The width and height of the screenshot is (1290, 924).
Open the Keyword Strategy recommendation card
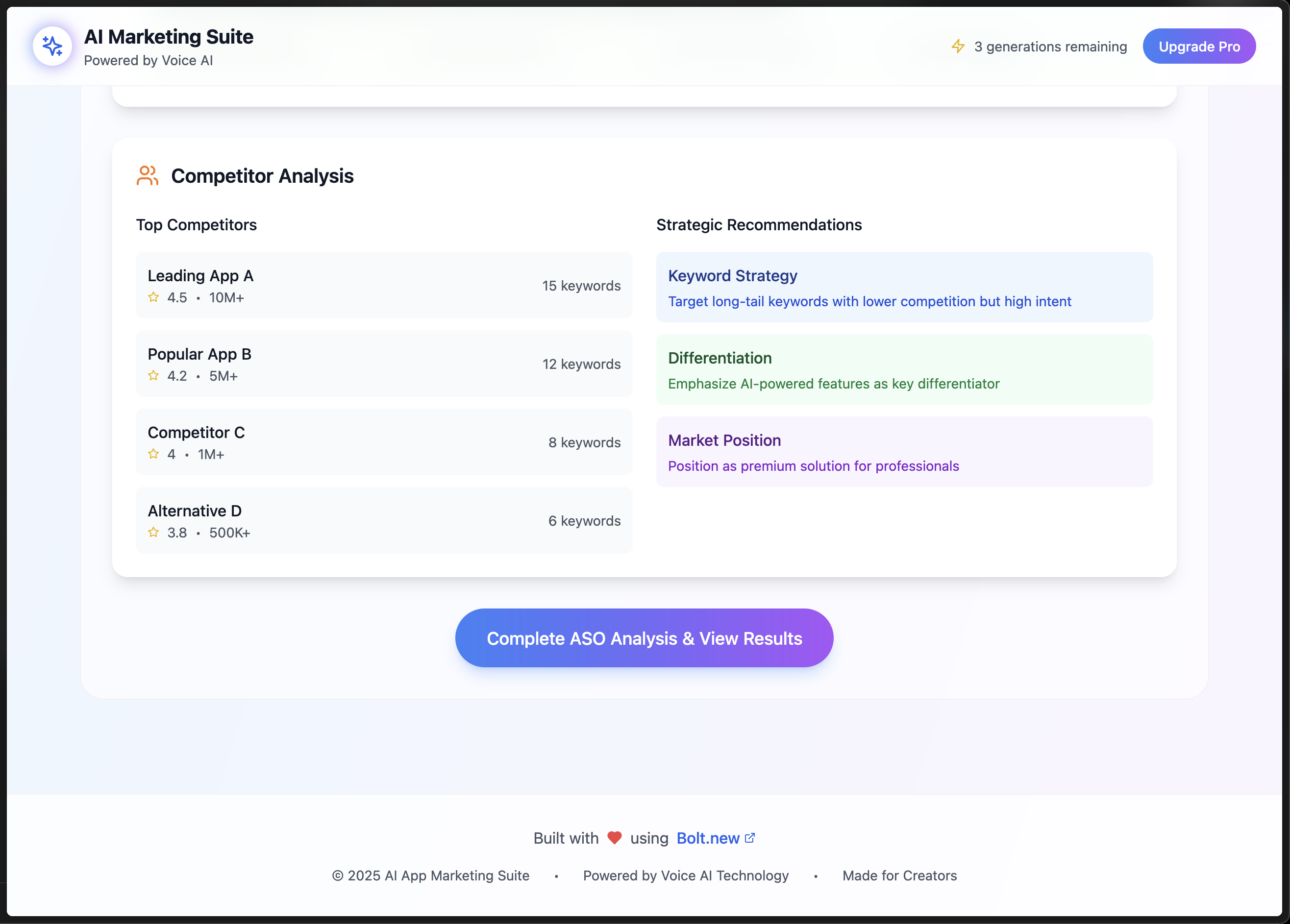pos(904,287)
